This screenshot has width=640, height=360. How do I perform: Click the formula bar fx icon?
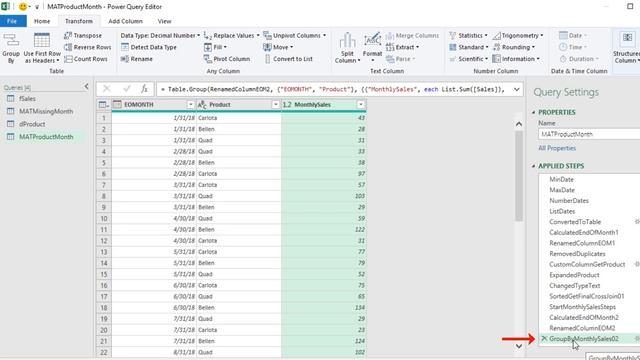coord(144,89)
